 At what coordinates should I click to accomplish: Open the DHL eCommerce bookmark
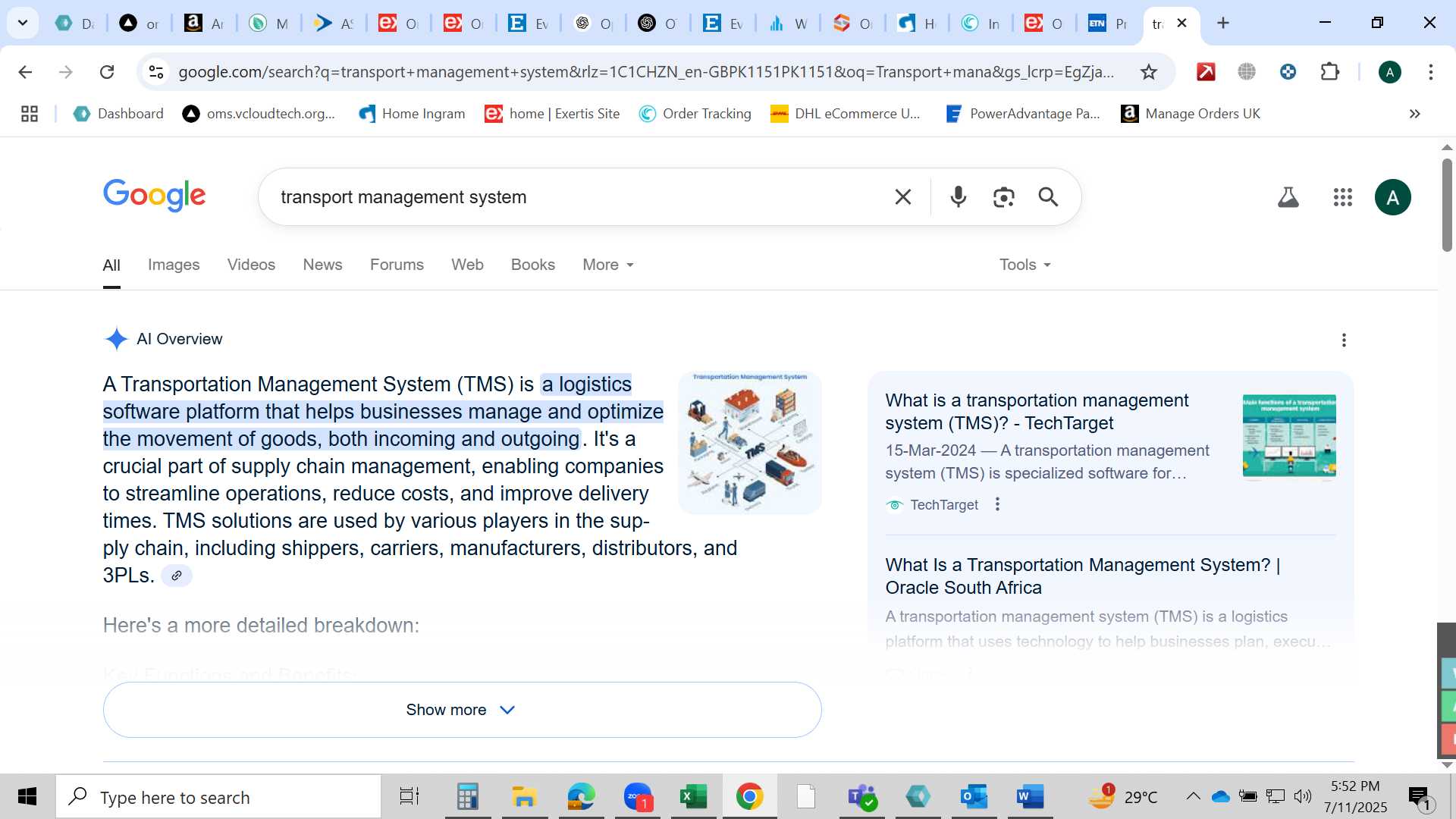[x=845, y=114]
